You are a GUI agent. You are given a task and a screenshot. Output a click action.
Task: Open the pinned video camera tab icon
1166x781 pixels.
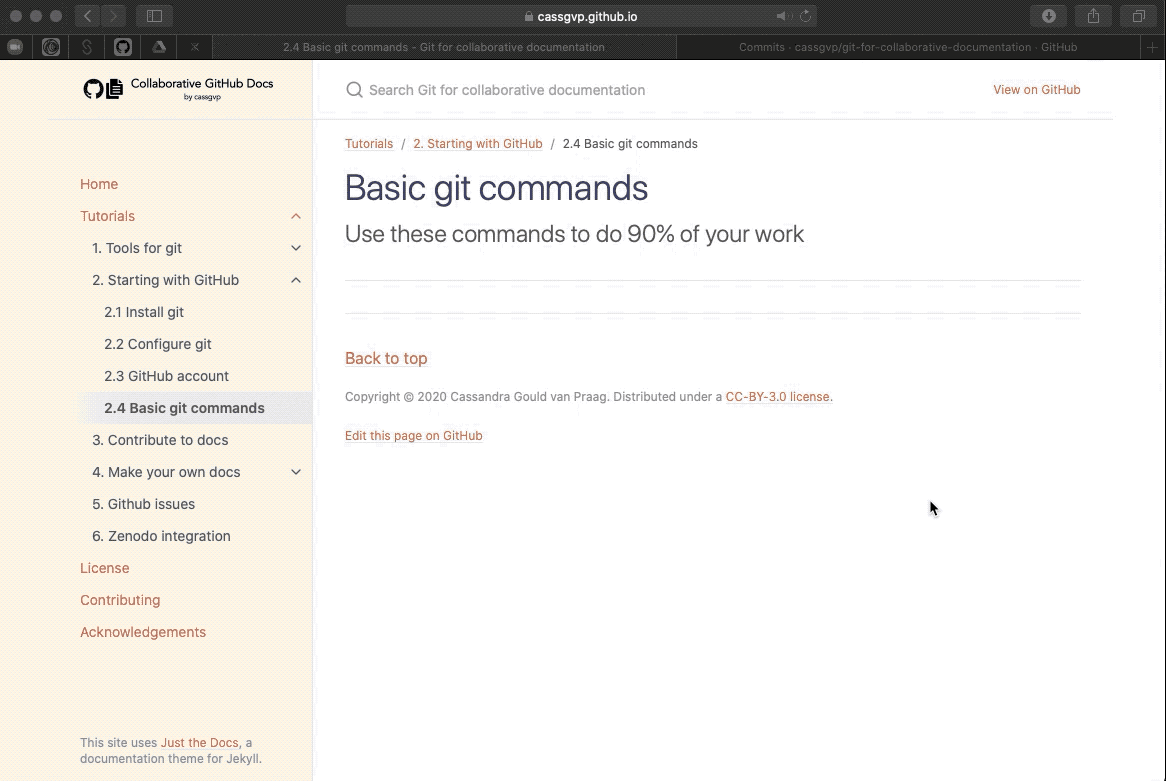tap(14, 47)
